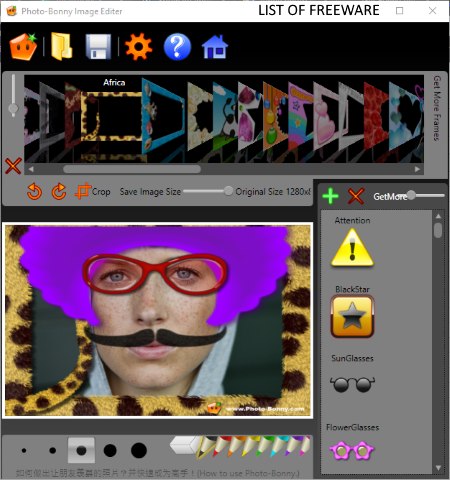Screen dimensions: 450x480
Task: Click the frame zoom vertical slider knob
Action: click(13, 109)
